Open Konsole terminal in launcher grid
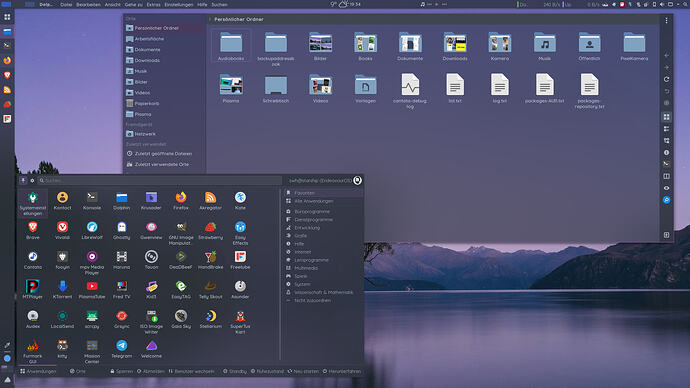 92,201
